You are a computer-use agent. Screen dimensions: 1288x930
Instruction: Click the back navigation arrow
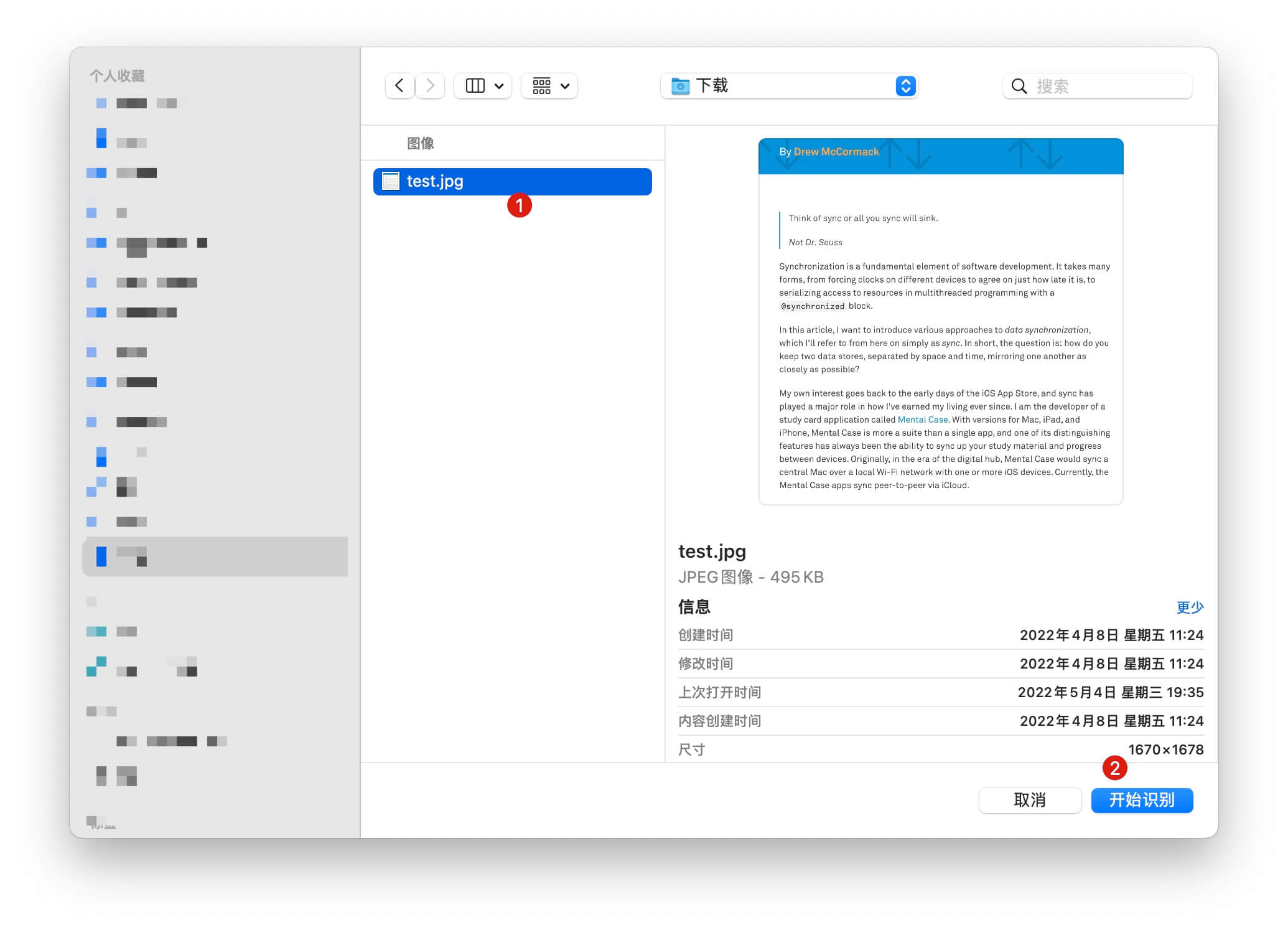[x=400, y=86]
